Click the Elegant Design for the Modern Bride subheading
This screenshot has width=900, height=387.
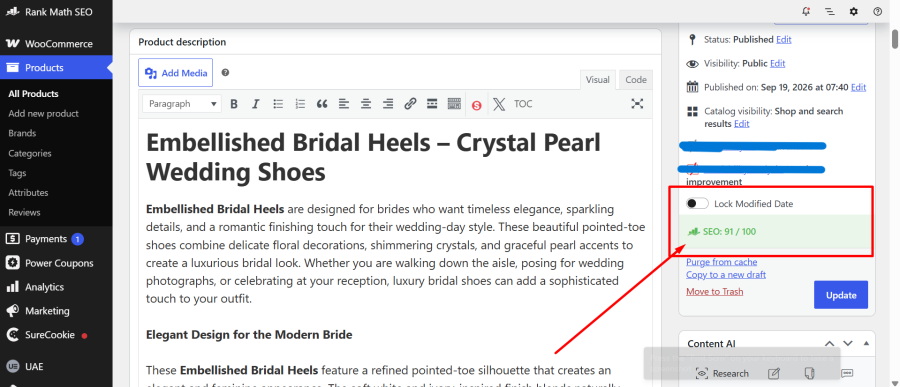249,334
